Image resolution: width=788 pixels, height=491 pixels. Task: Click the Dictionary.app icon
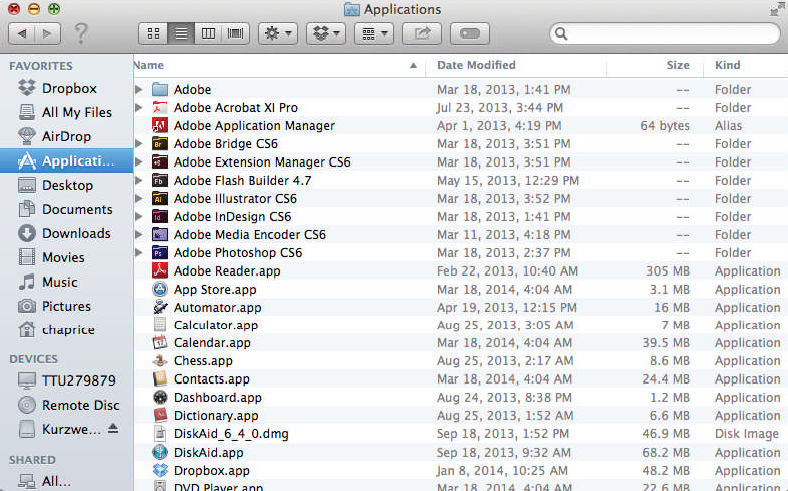pos(160,416)
